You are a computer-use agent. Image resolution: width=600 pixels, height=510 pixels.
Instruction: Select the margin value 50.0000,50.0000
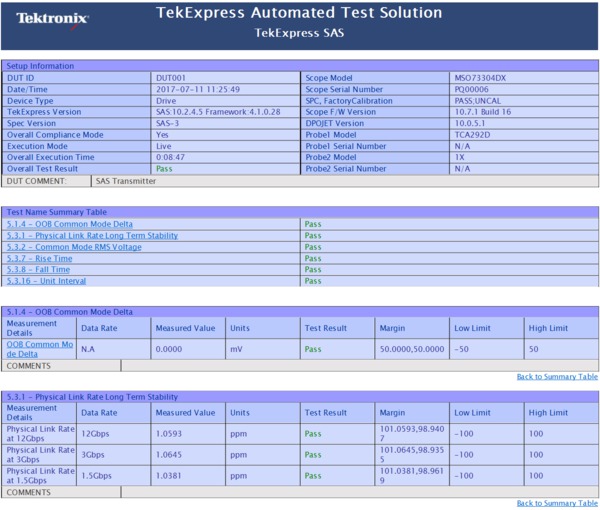tap(412, 349)
